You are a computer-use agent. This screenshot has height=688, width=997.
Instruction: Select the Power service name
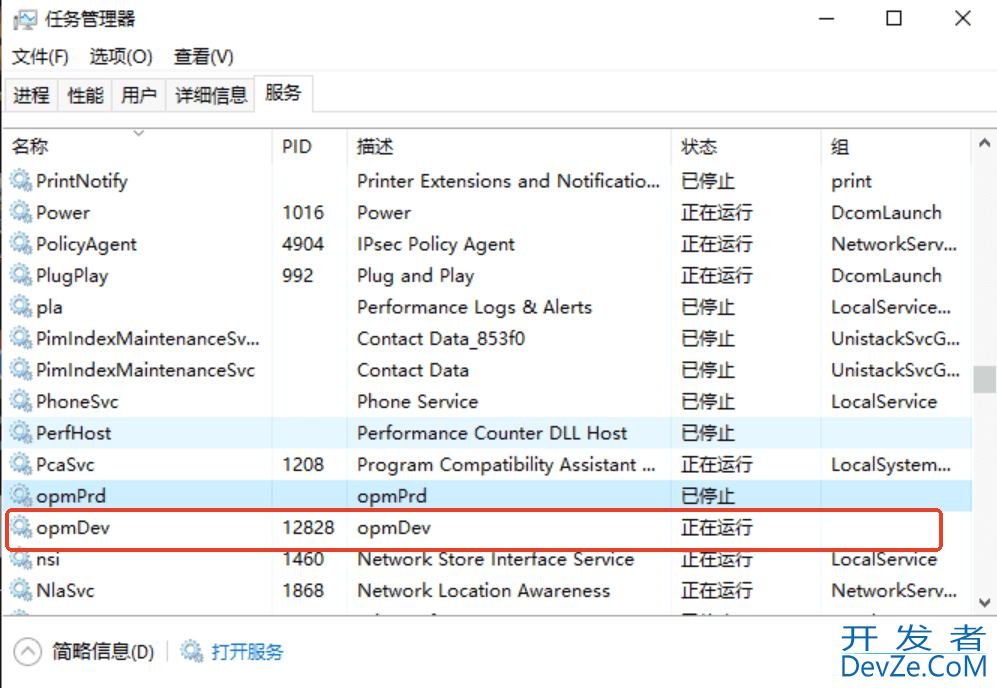coord(63,212)
